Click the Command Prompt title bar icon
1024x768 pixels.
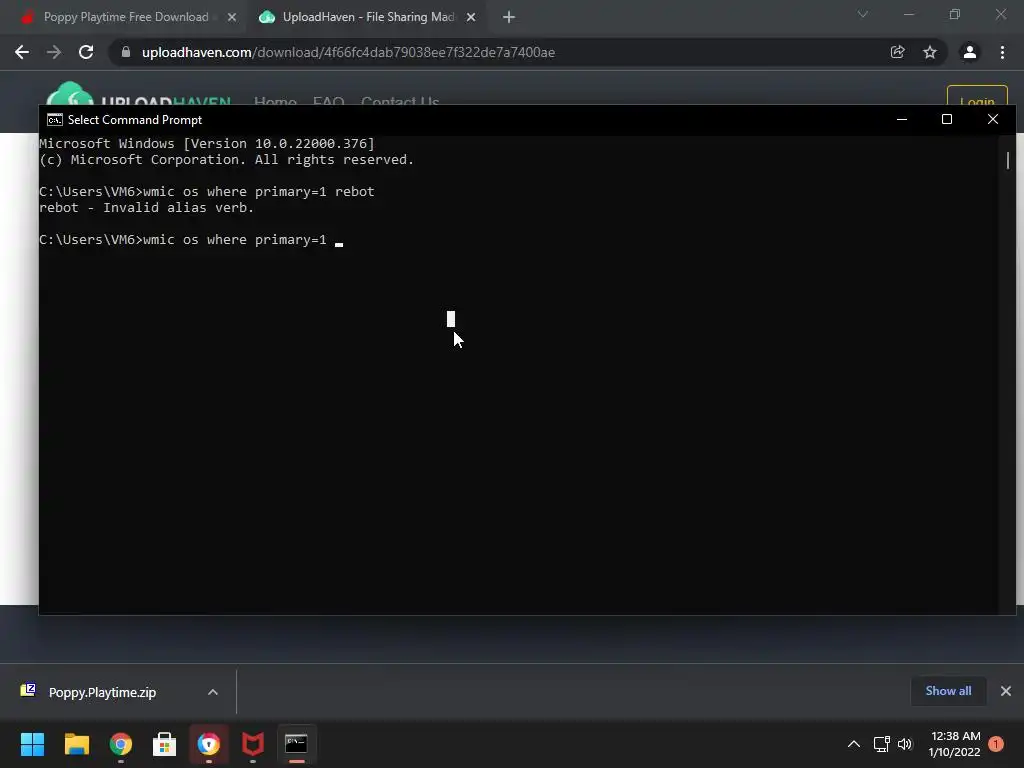55,120
